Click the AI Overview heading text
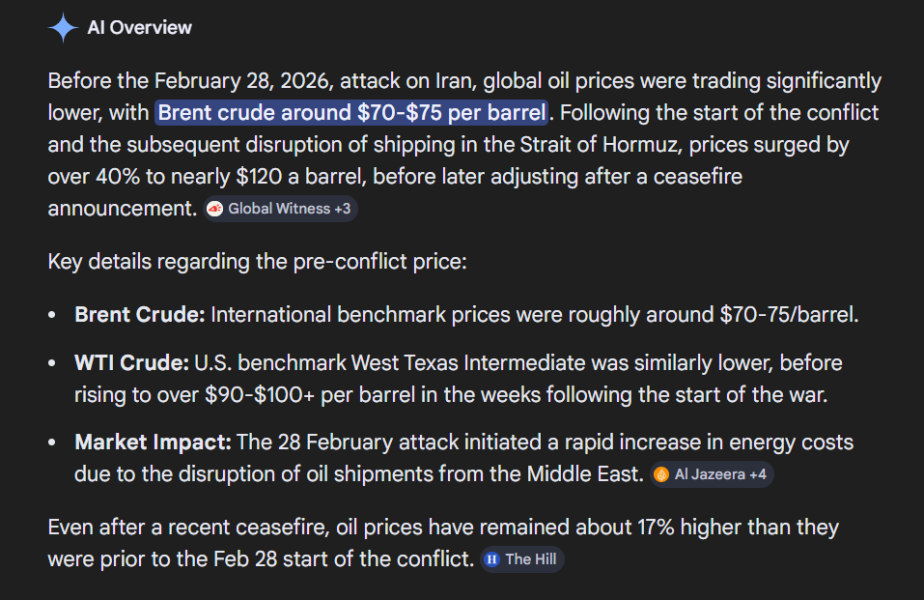924x600 pixels. [140, 28]
